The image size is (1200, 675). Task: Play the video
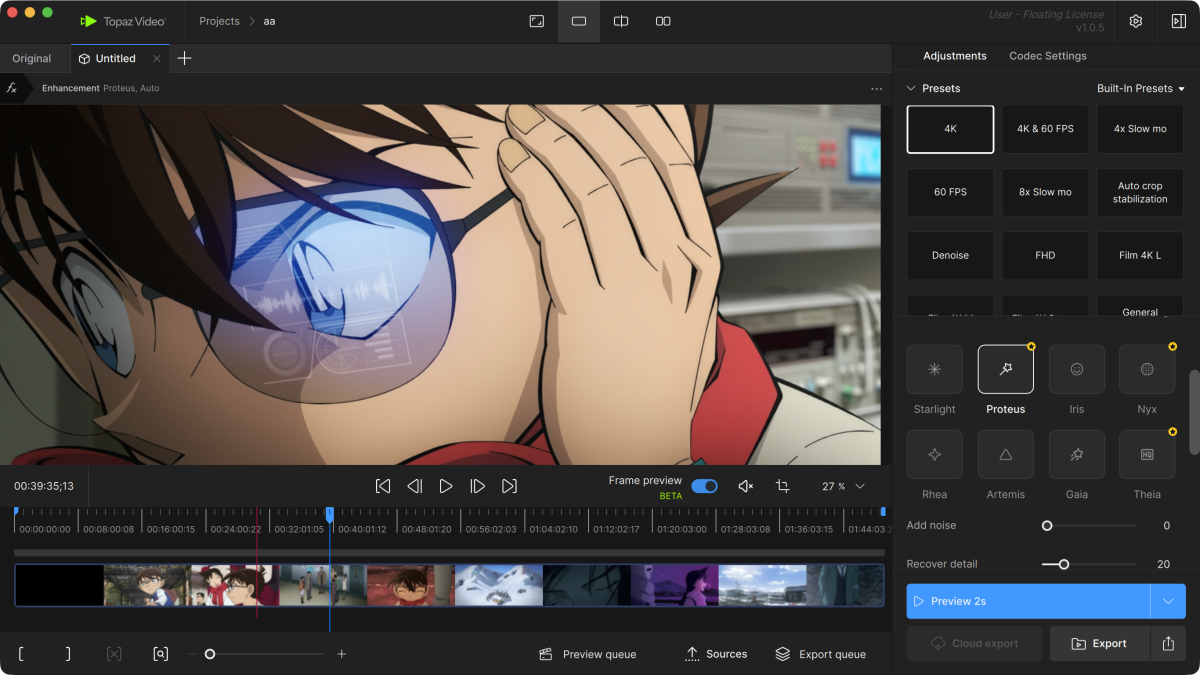446,486
